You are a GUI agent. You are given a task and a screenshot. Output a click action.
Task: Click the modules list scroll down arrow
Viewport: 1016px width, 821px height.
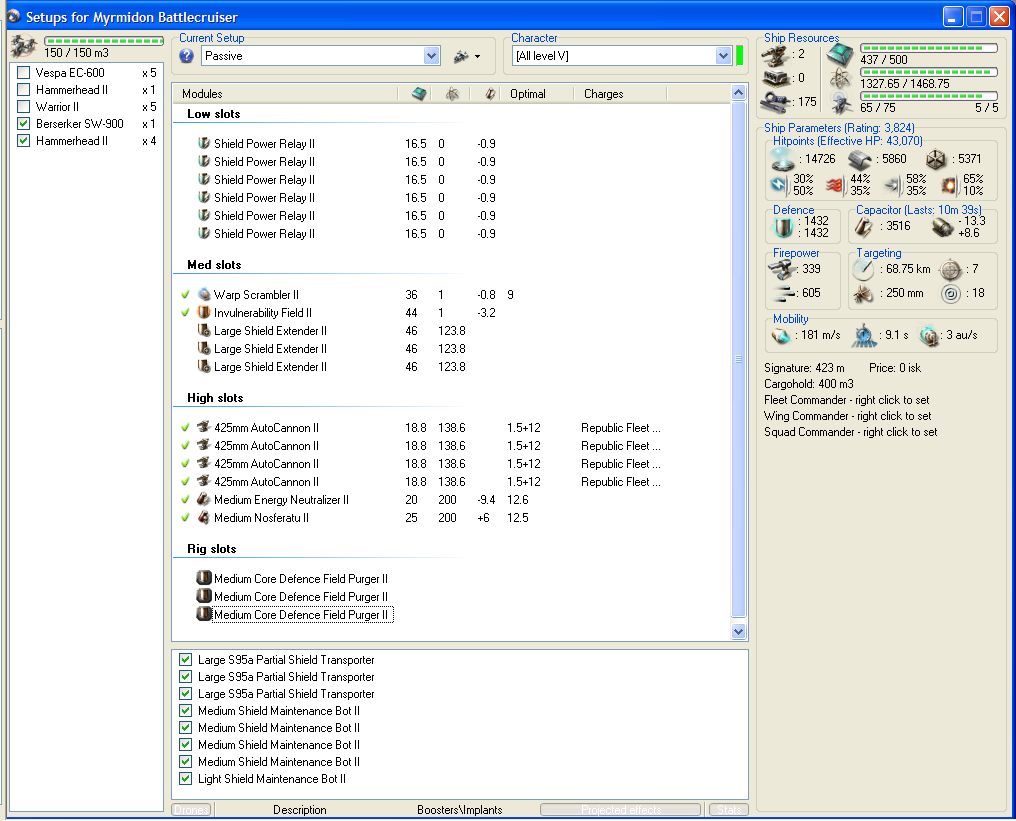pyautogui.click(x=739, y=632)
